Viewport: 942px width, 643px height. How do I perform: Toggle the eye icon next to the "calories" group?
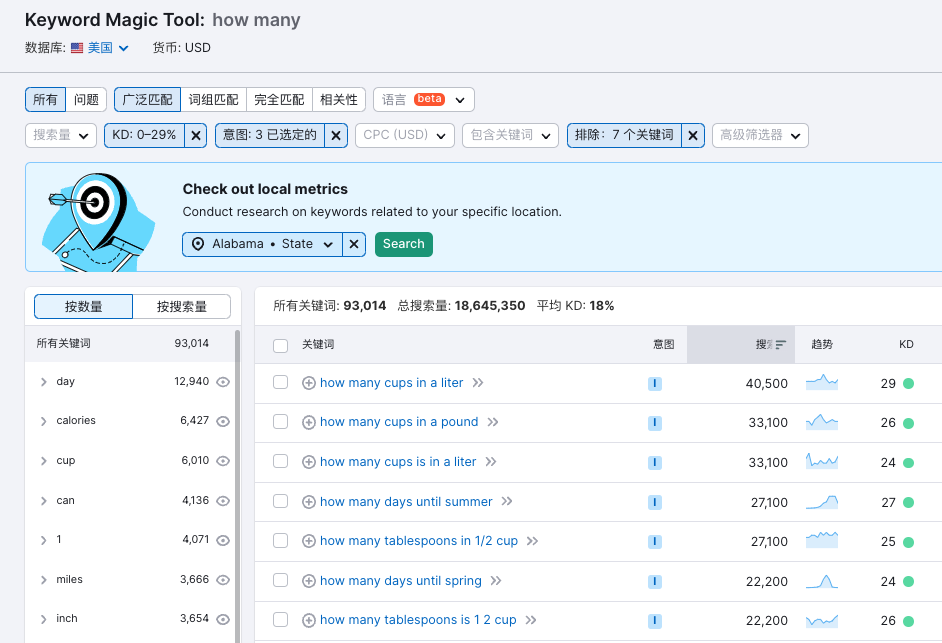pos(222,421)
